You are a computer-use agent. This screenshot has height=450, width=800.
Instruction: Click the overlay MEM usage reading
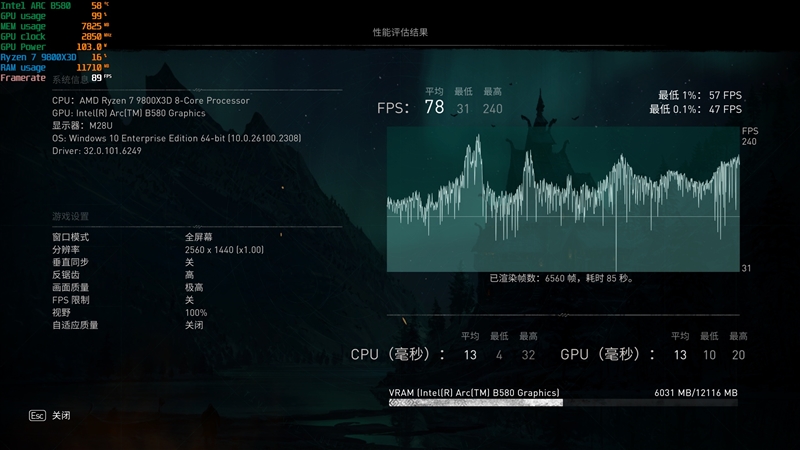(55, 26)
